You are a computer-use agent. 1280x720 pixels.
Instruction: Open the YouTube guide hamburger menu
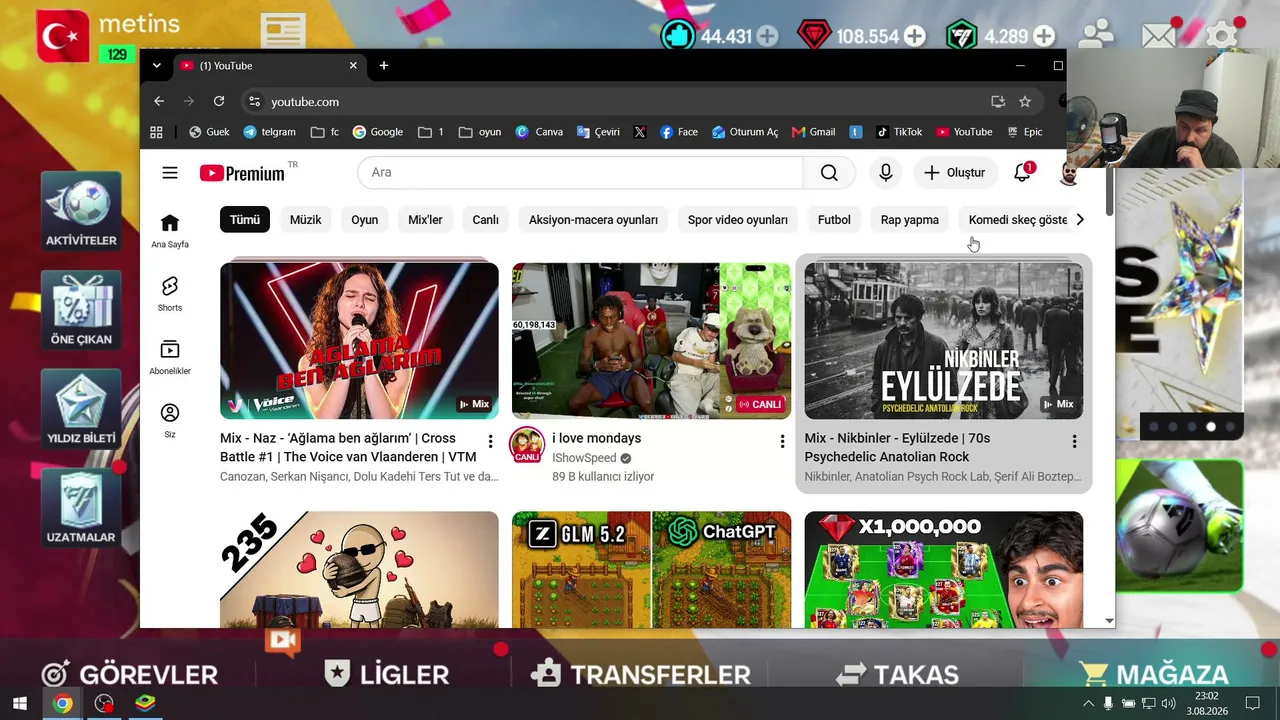tap(170, 173)
